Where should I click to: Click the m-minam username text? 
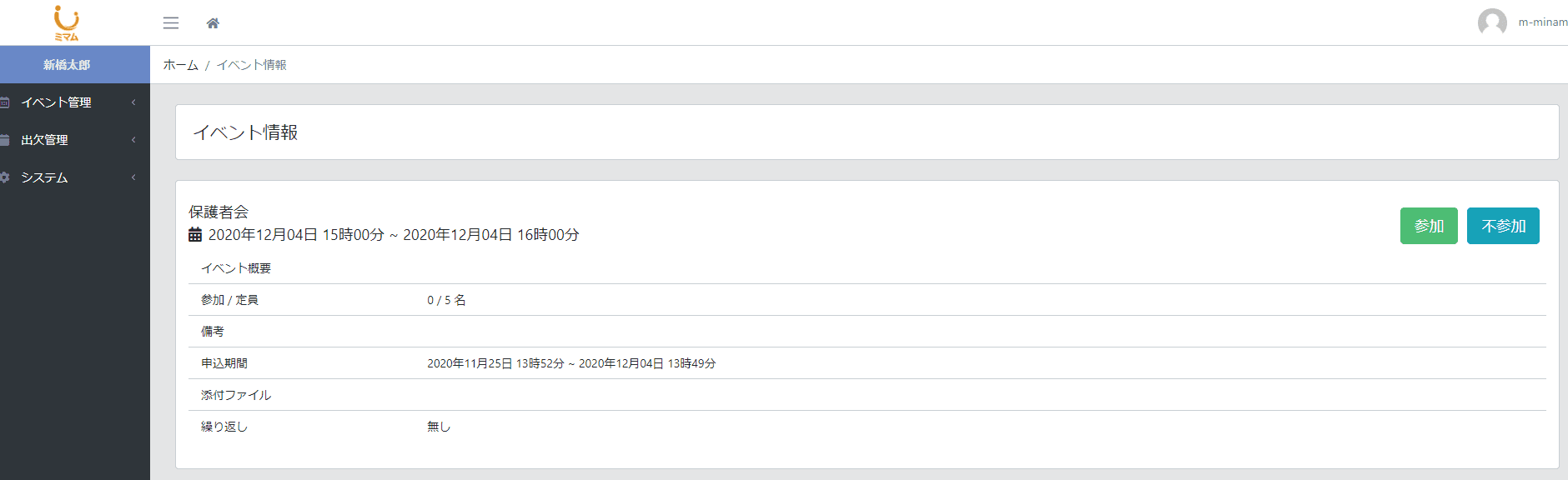pos(1542,22)
